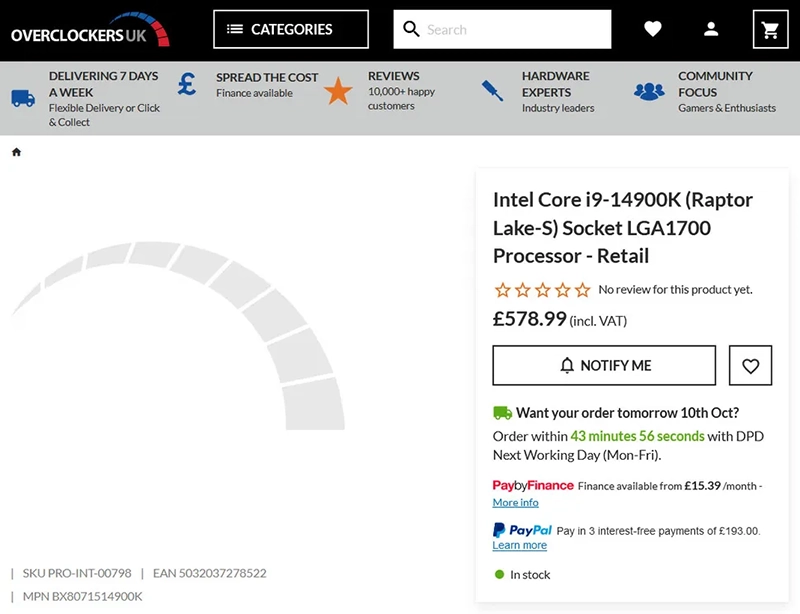Click the hardware experts screwdriver icon
The width and height of the screenshot is (800, 614).
click(492, 90)
